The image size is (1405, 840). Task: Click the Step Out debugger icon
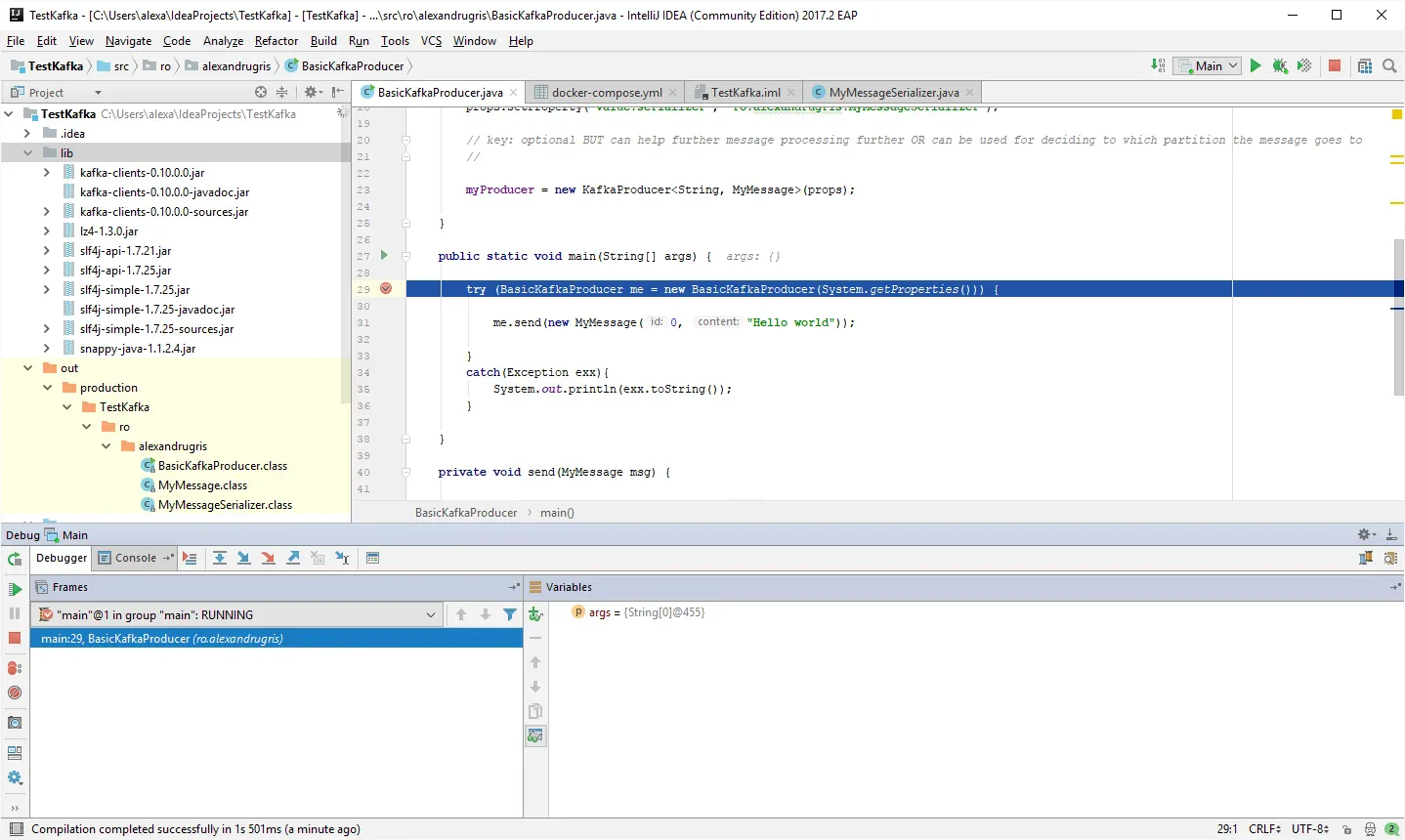[293, 558]
